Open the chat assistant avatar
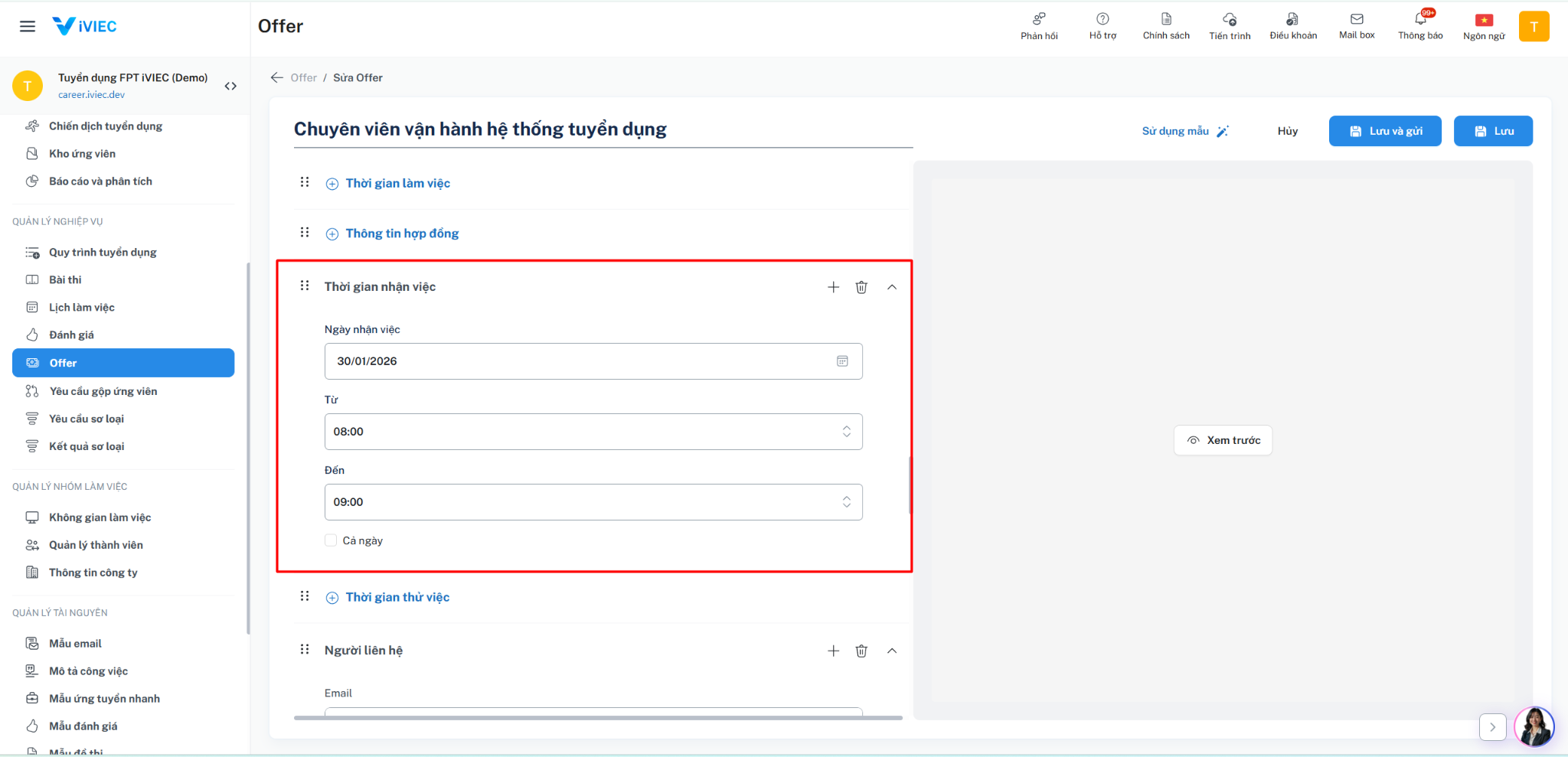 [1534, 726]
